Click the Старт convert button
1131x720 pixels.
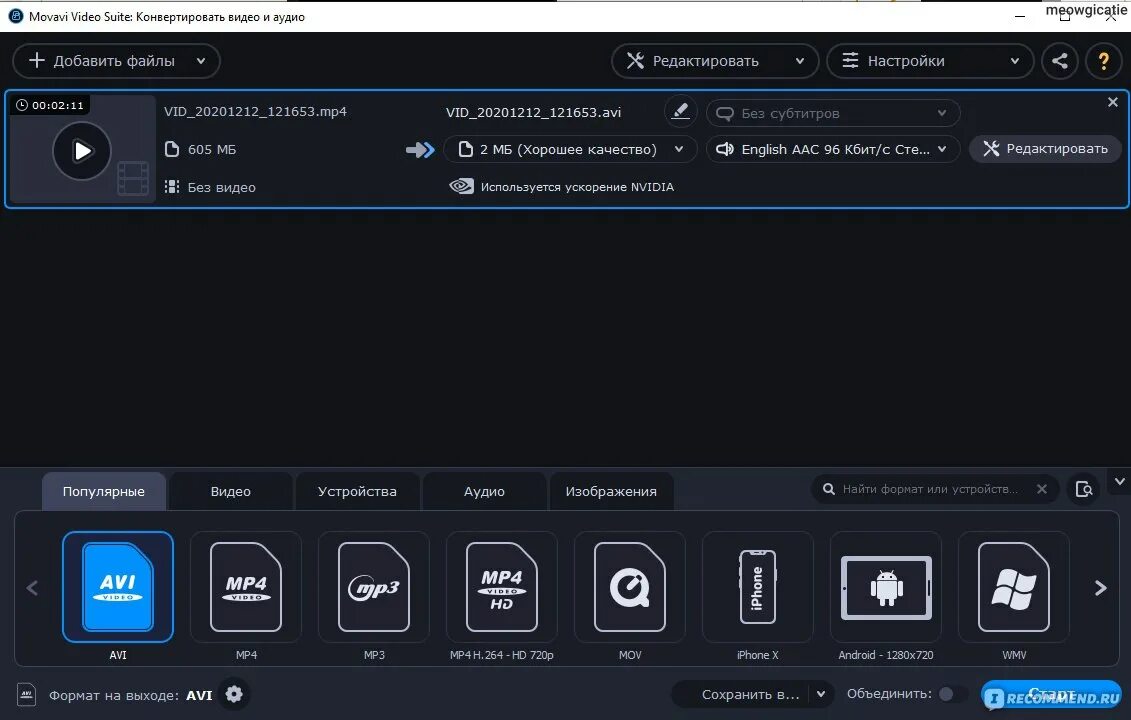1051,694
